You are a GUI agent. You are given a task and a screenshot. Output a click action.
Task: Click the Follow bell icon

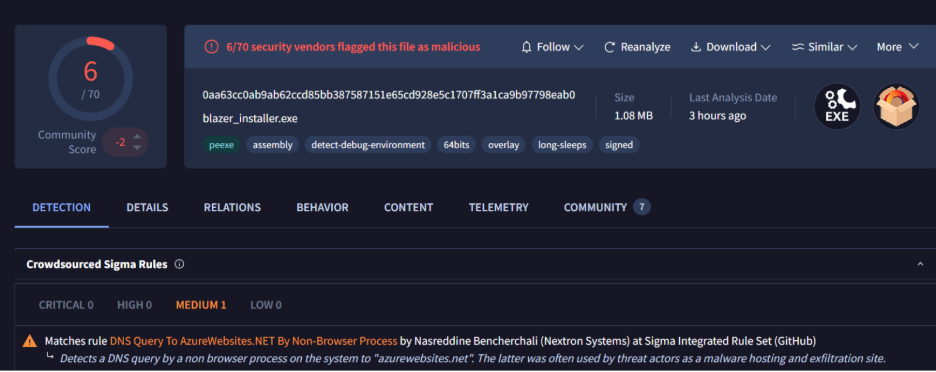tap(526, 47)
